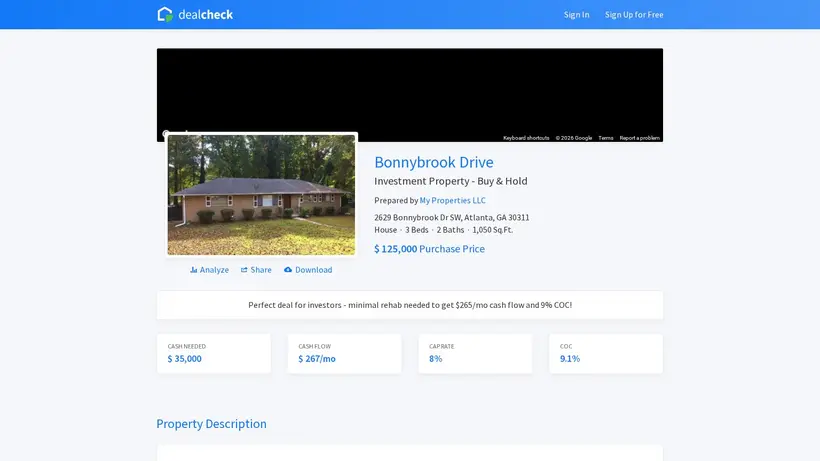Click the Share arrow icon
820x461 pixels.
click(244, 270)
